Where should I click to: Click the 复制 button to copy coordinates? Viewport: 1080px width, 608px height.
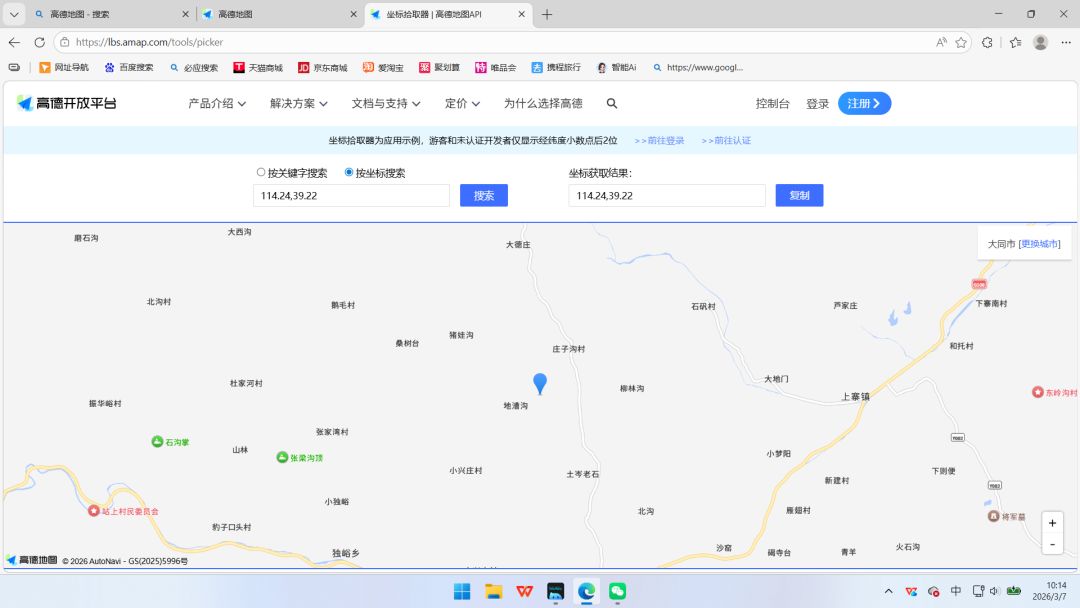(799, 196)
